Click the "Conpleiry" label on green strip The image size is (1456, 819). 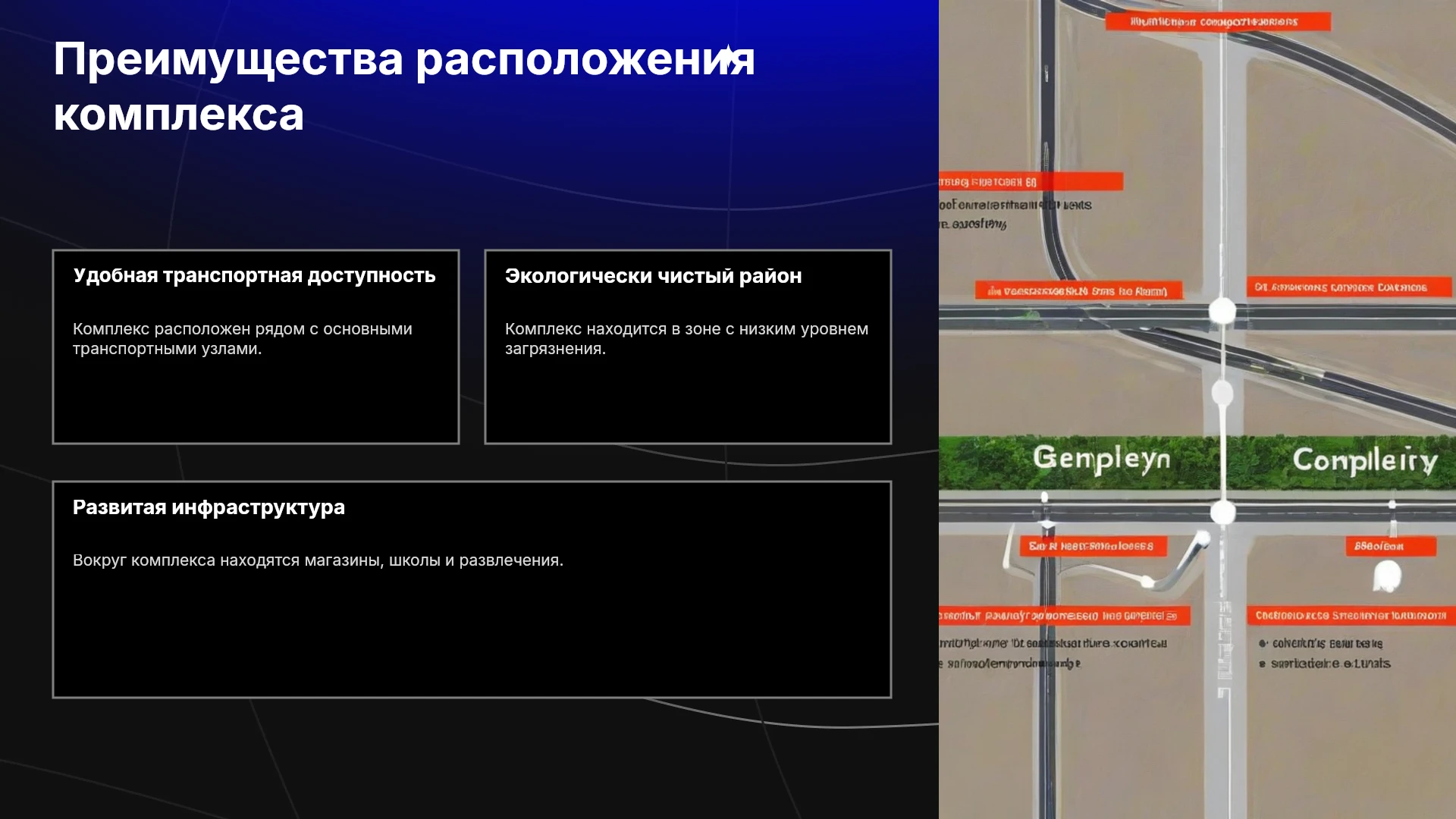tap(1365, 460)
